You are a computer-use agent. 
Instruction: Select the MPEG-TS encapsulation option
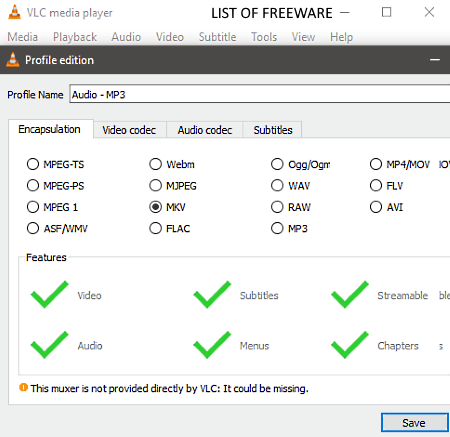coord(33,164)
